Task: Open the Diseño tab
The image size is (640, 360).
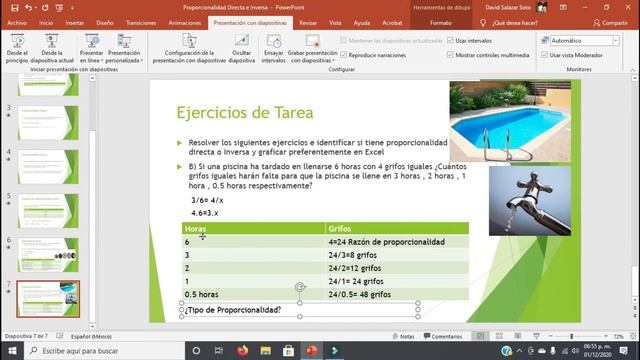Action: click(x=105, y=23)
